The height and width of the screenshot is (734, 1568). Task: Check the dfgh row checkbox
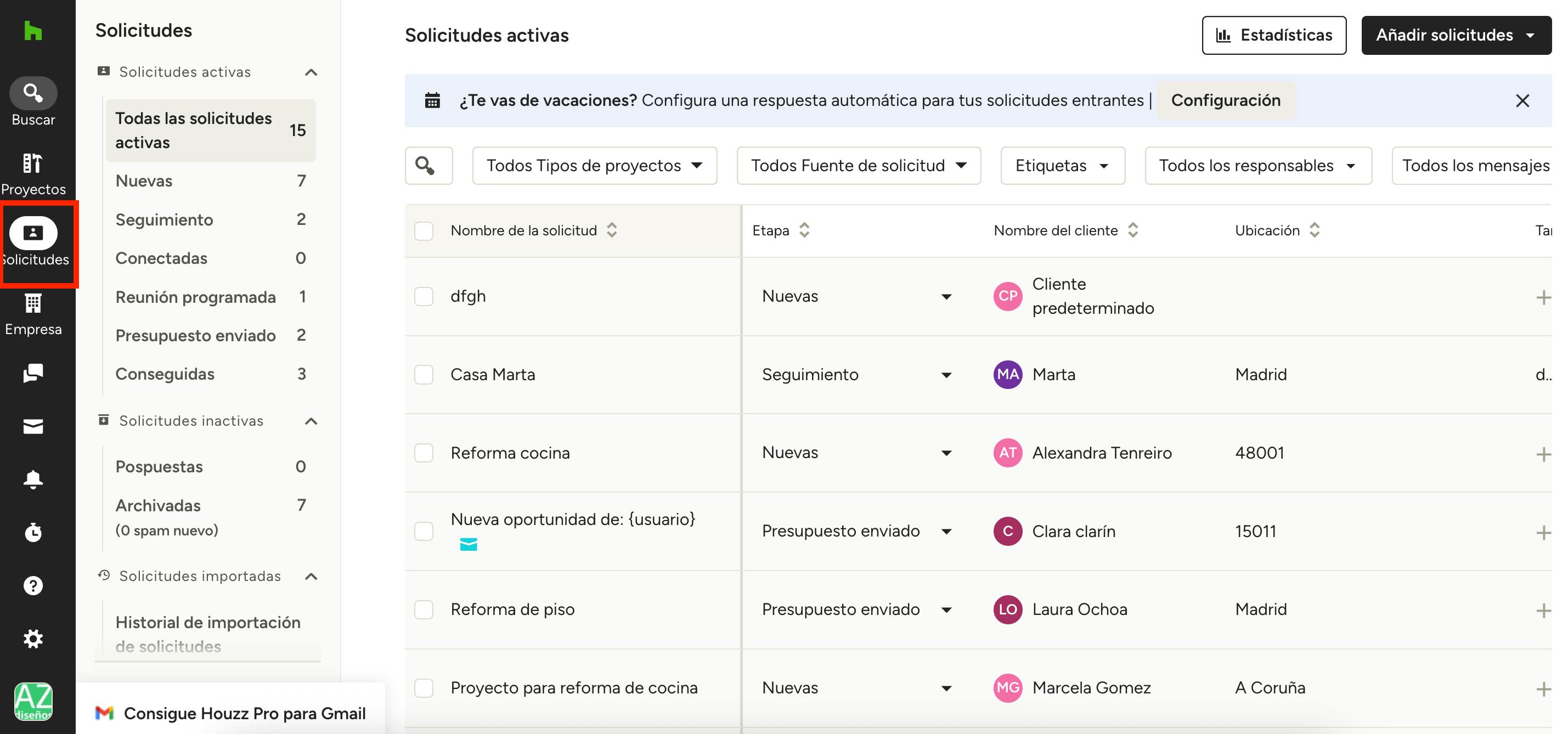424,296
